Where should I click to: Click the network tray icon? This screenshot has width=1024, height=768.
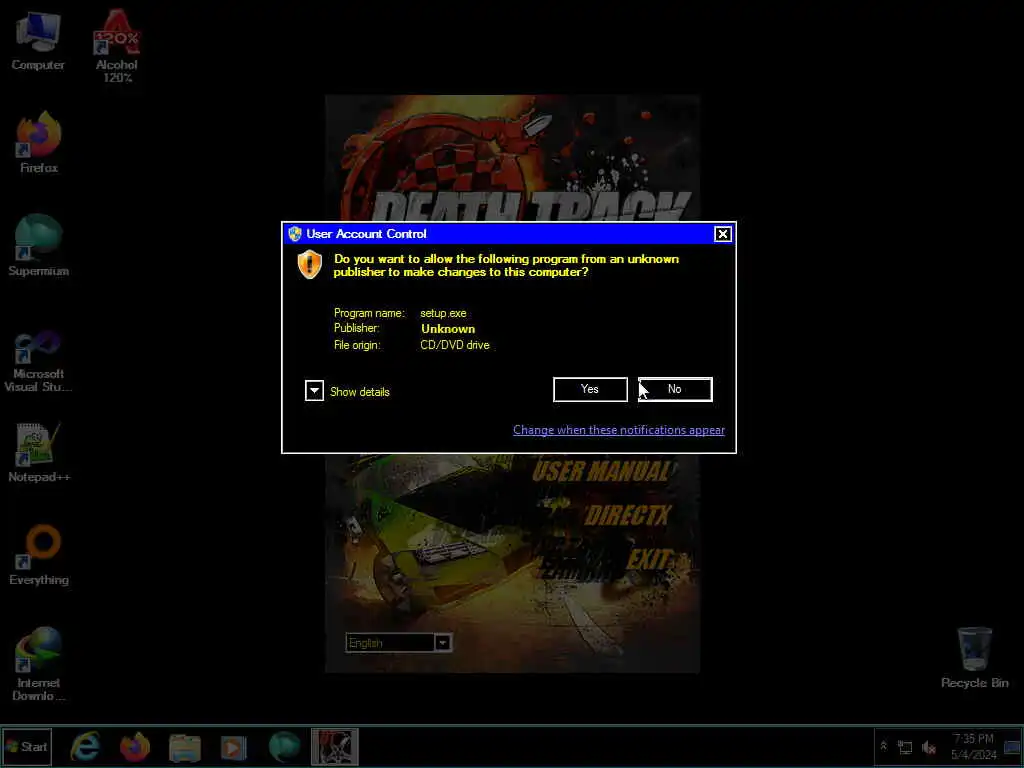click(905, 747)
